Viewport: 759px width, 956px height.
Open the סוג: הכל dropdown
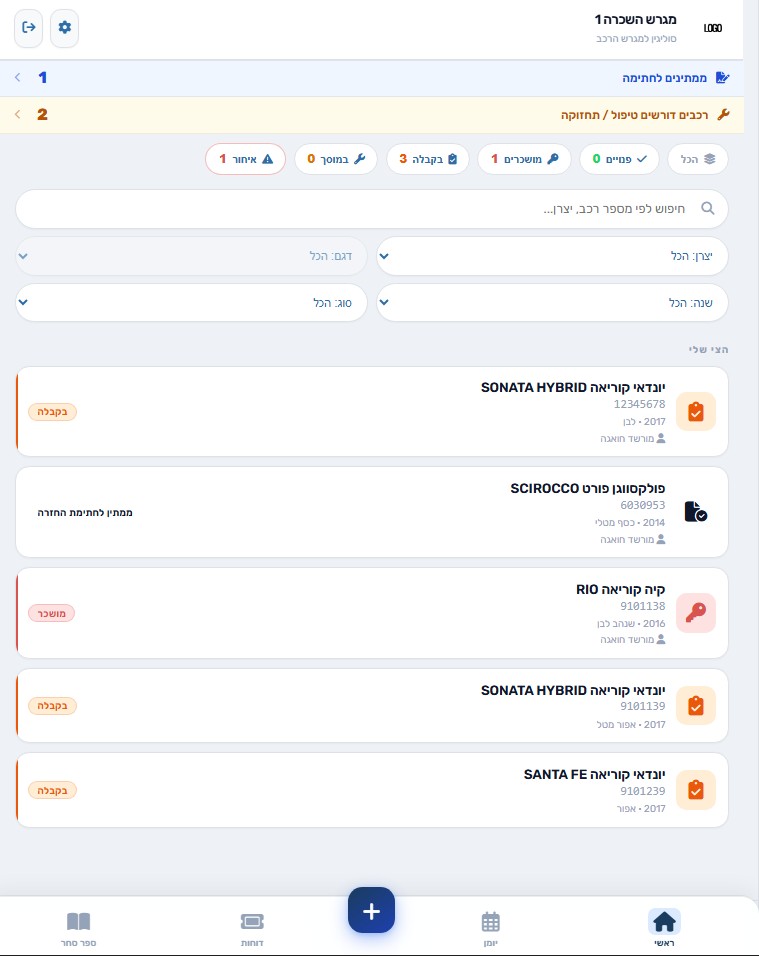point(191,302)
